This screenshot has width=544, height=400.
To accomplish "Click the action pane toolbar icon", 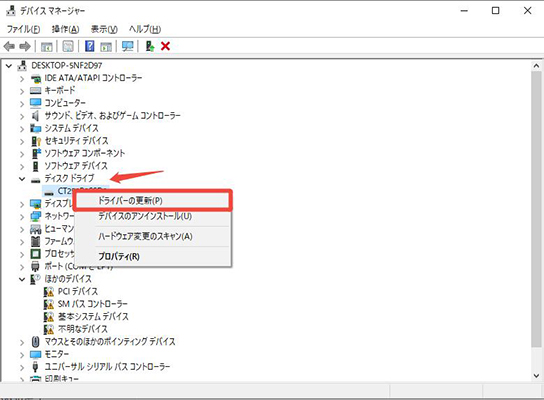I will 106,46.
